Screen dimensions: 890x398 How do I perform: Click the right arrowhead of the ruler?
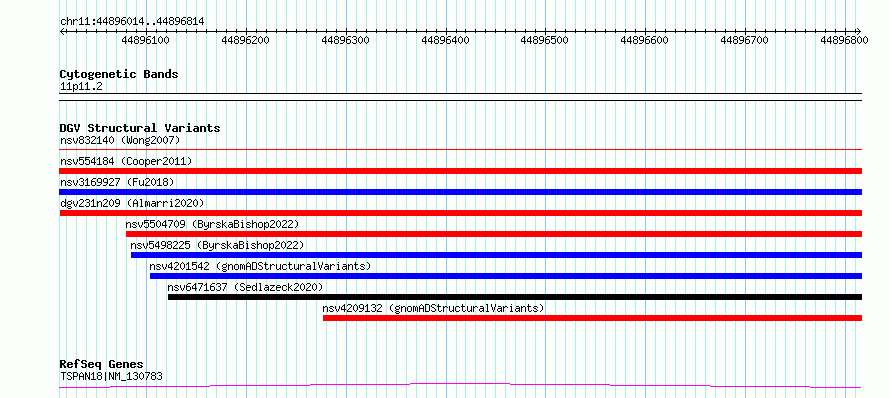point(859,31)
